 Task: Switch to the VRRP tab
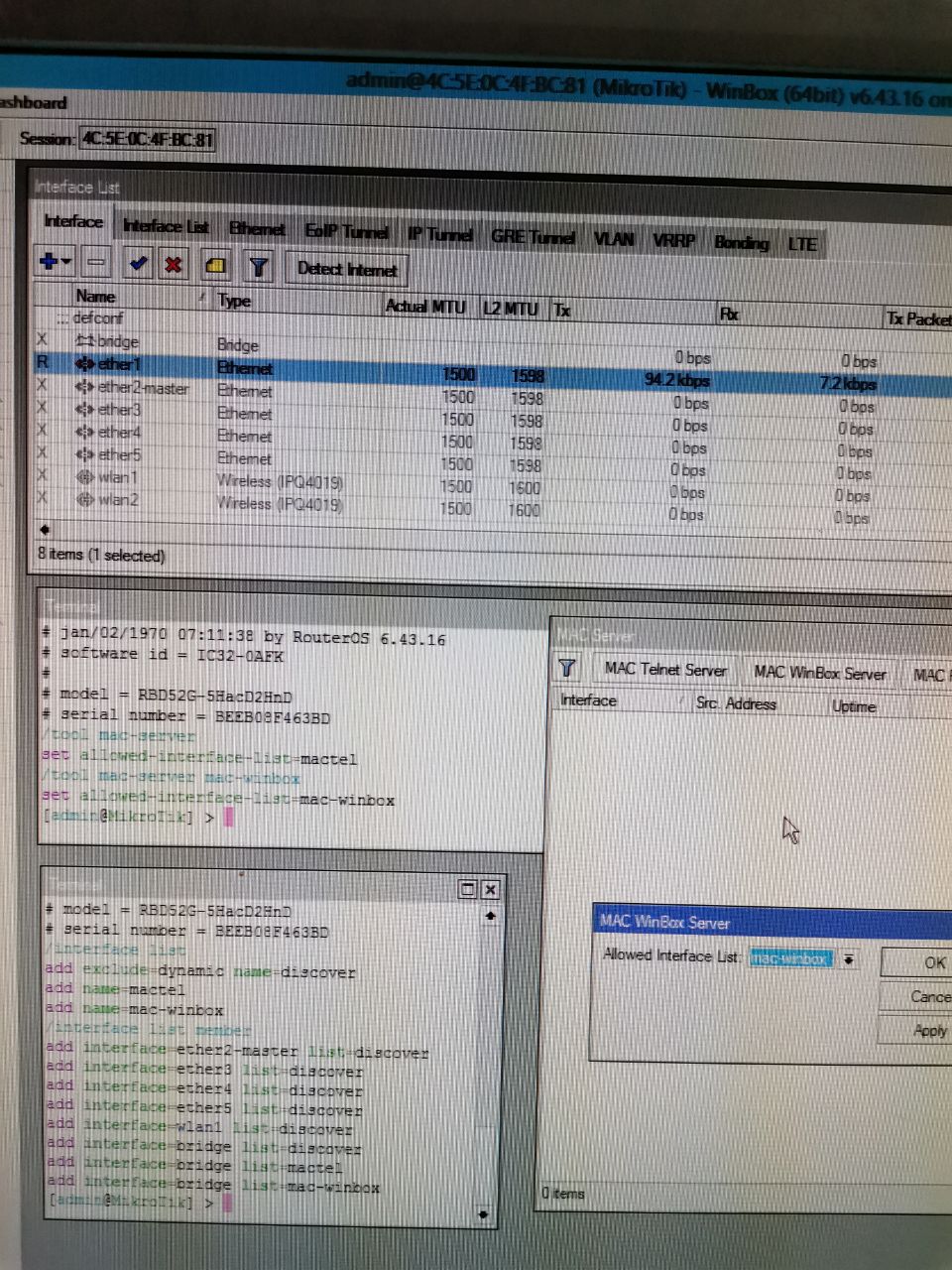tap(673, 241)
